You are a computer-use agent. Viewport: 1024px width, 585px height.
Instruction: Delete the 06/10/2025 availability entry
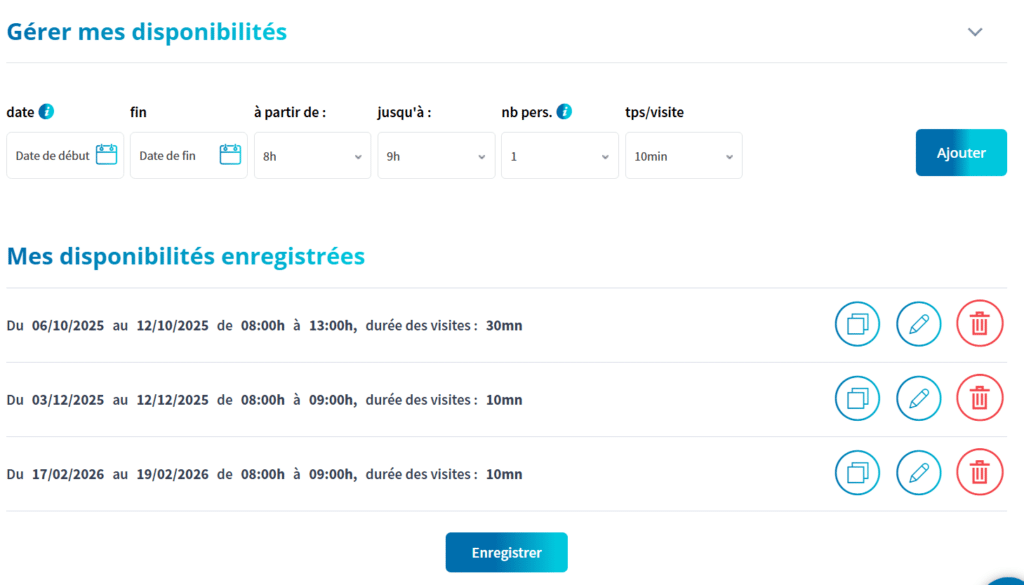980,324
